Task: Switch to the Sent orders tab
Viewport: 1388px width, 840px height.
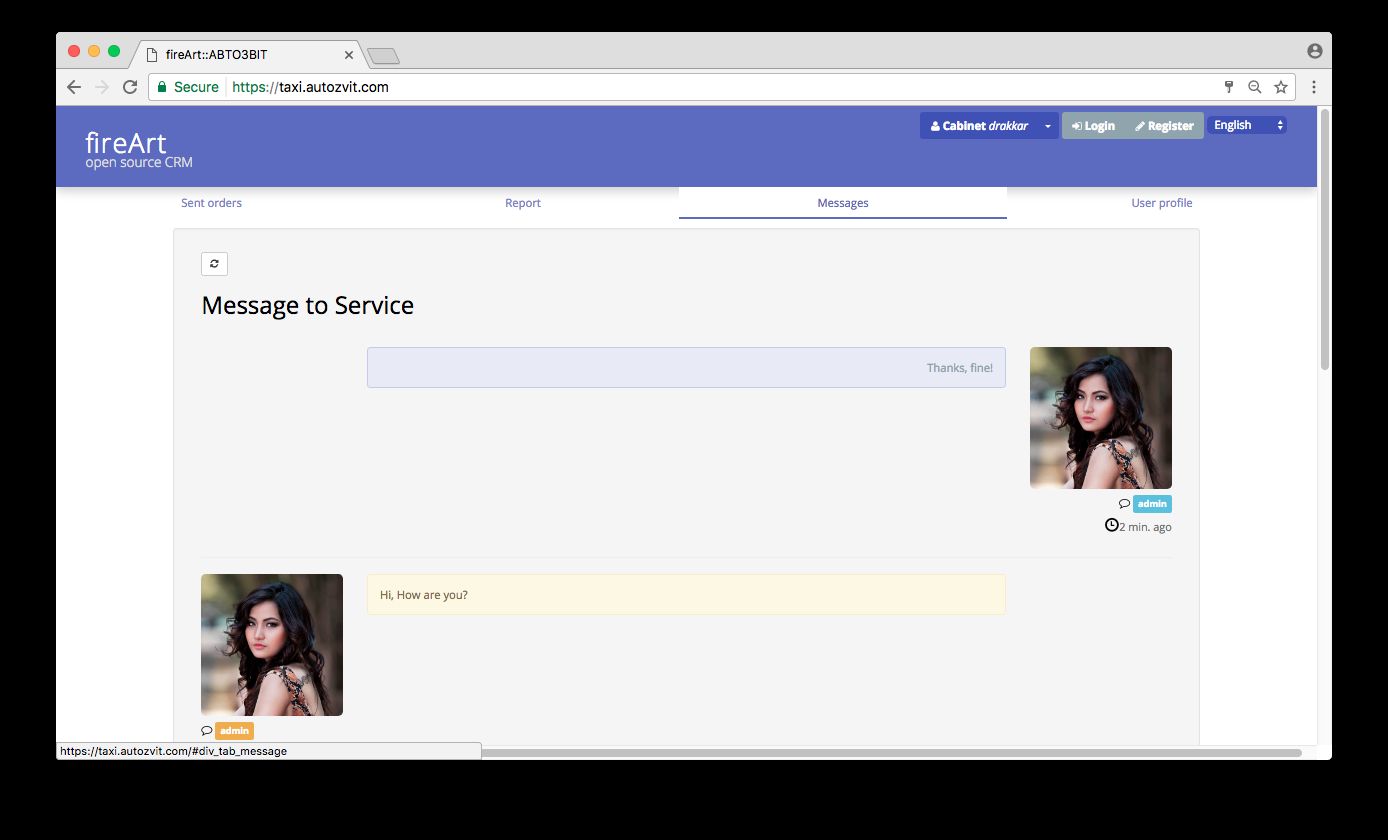Action: point(211,203)
